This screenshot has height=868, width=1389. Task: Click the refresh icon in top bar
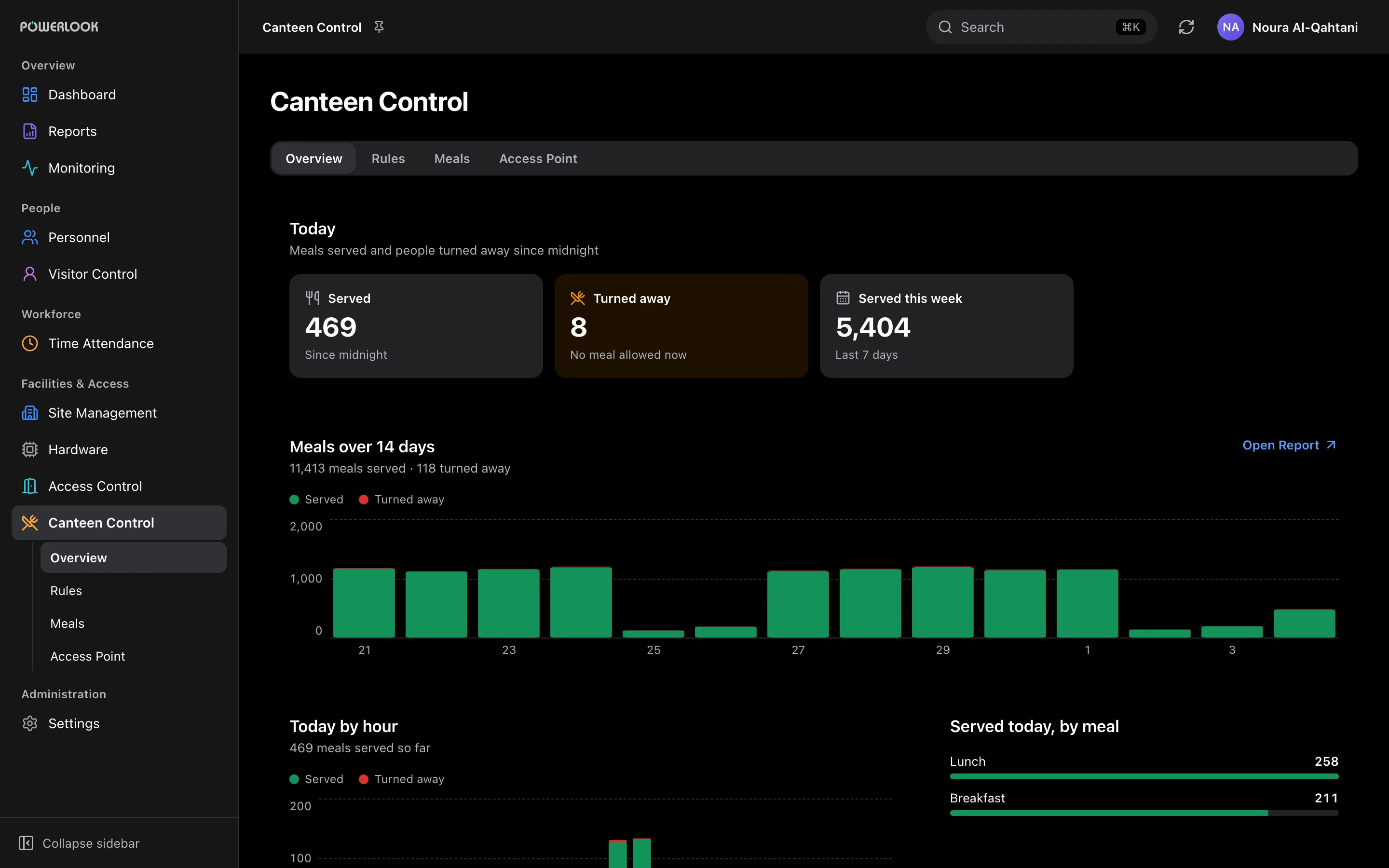[1186, 27]
